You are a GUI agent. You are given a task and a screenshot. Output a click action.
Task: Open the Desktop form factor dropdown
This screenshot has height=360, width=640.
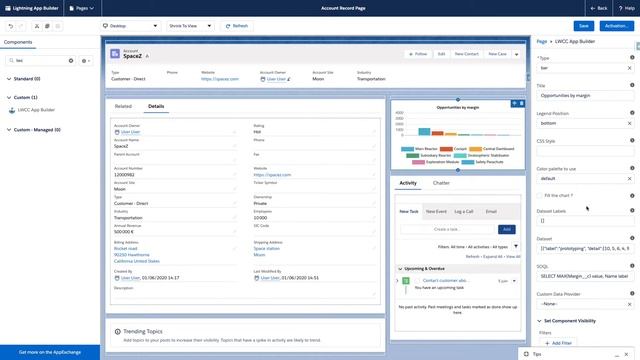tap(130, 26)
